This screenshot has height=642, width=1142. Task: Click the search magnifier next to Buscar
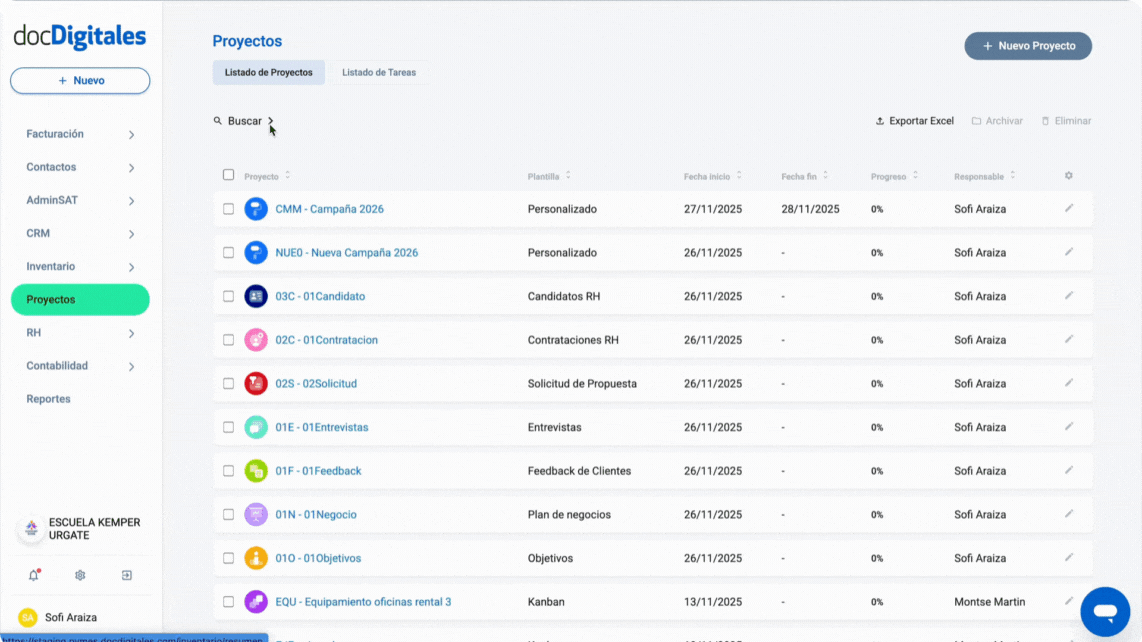218,120
